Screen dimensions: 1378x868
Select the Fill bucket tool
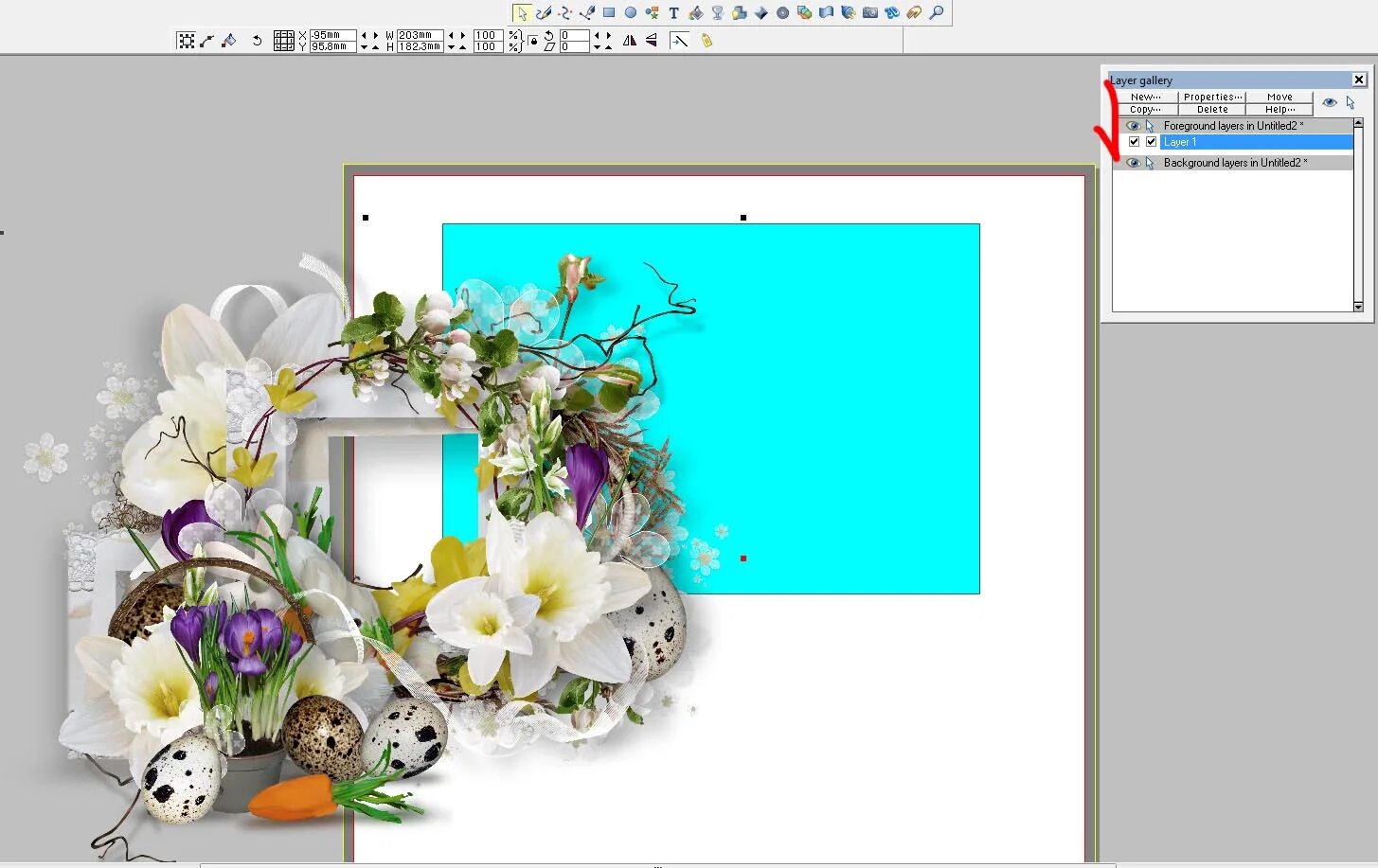coord(696,13)
